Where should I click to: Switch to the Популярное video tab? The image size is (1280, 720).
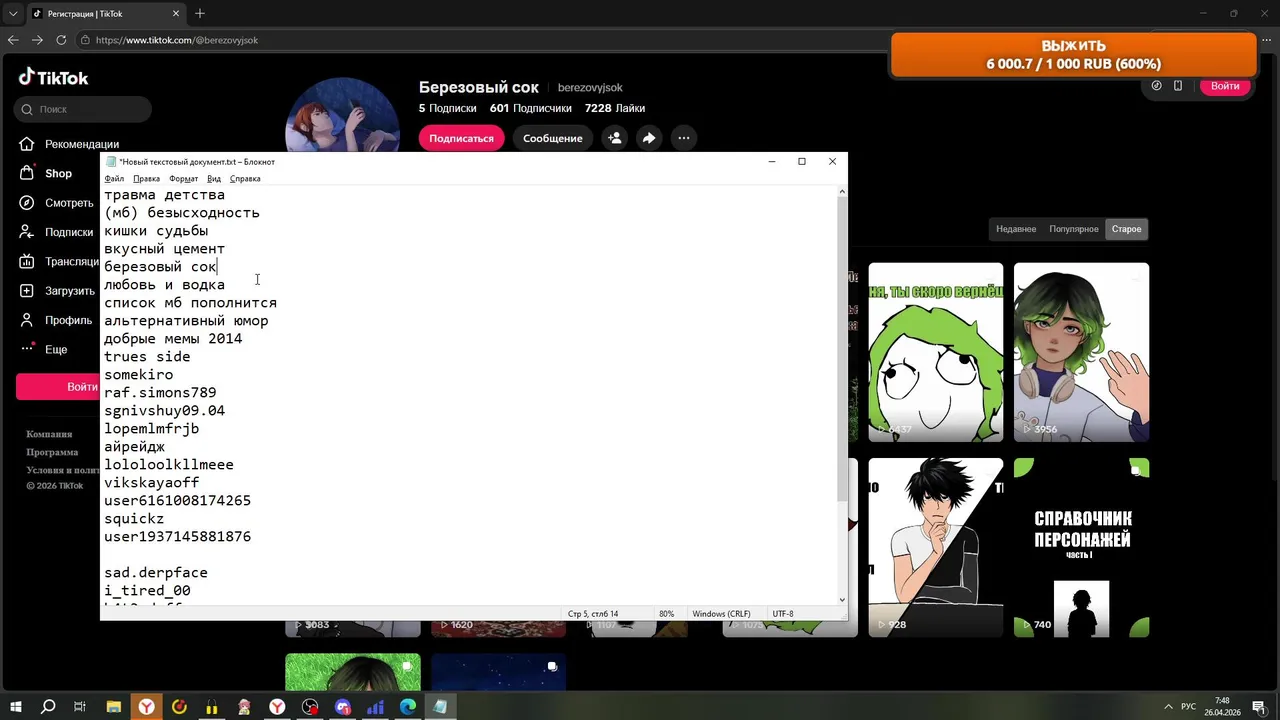coord(1074,229)
